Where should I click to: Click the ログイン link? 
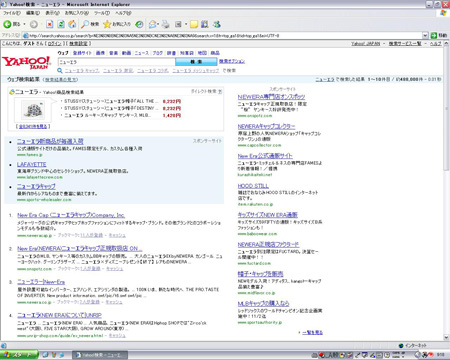(54, 44)
